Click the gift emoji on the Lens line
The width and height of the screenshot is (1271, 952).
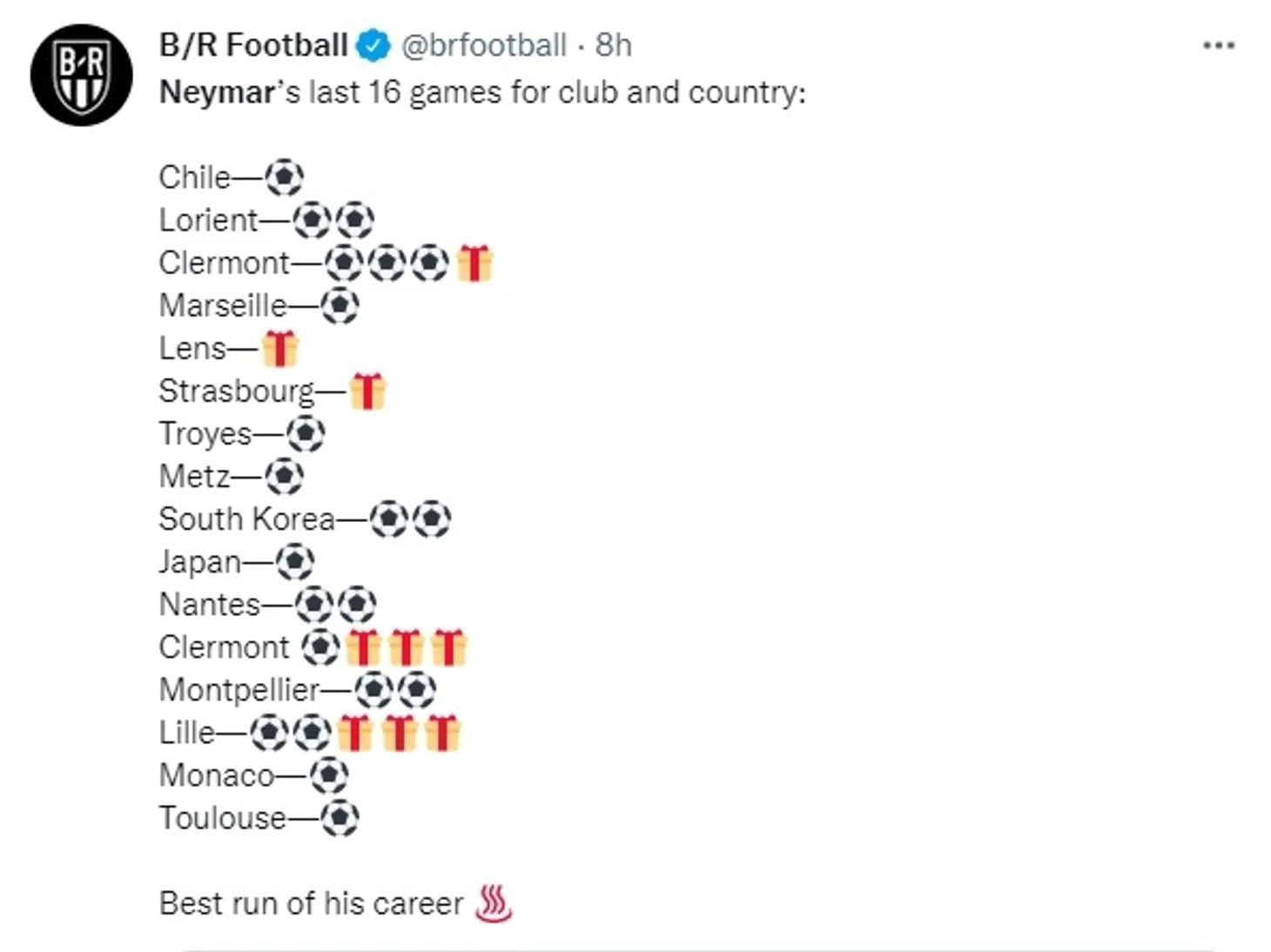pyautogui.click(x=279, y=348)
